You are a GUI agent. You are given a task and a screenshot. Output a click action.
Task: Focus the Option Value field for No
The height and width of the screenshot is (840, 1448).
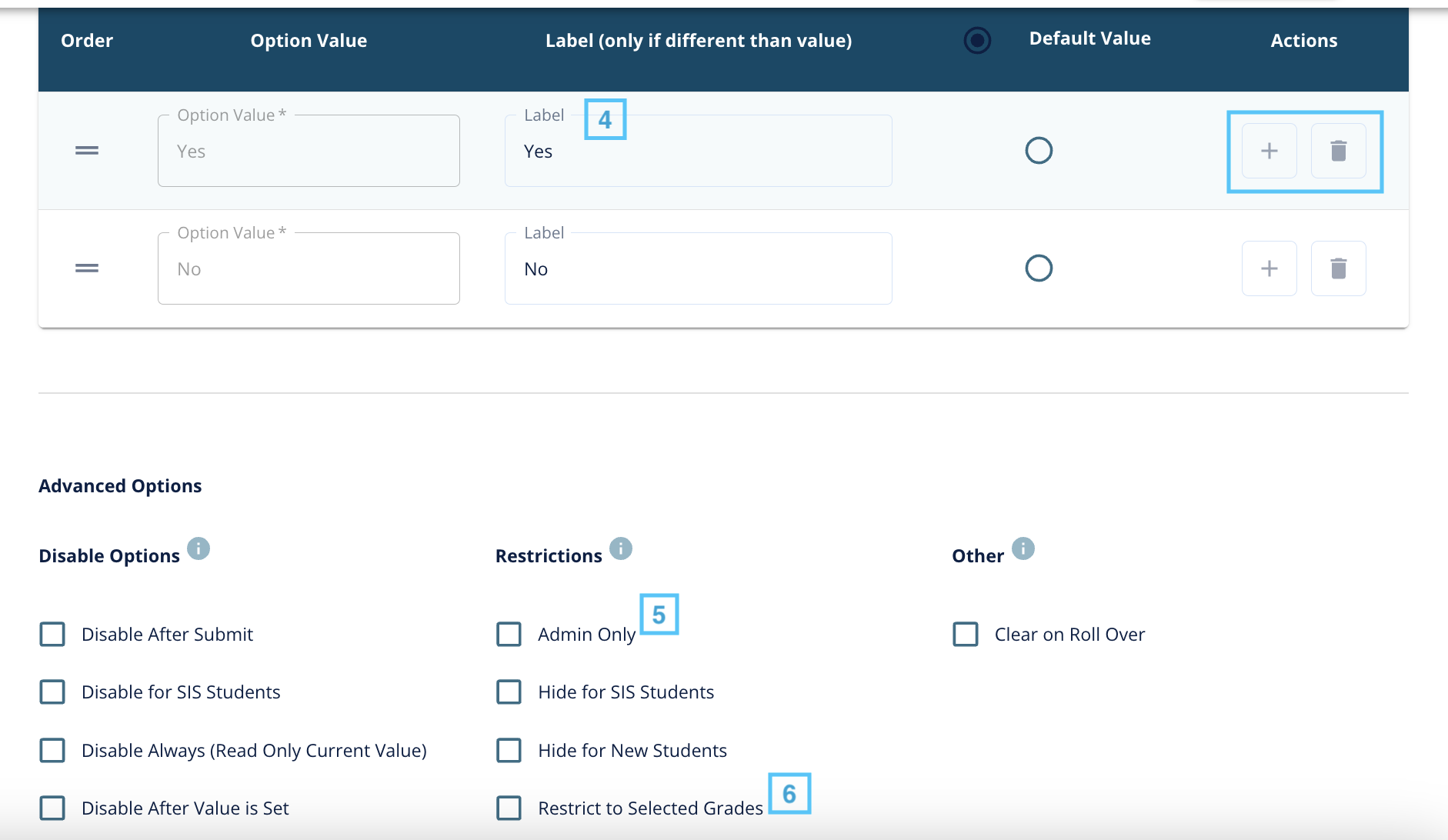(x=309, y=269)
